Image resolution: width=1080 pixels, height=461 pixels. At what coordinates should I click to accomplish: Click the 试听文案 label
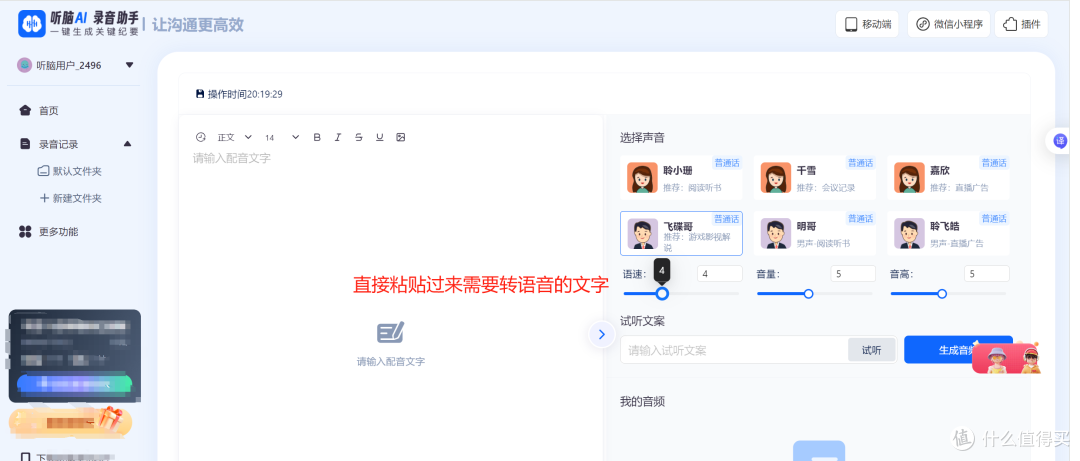point(642,321)
